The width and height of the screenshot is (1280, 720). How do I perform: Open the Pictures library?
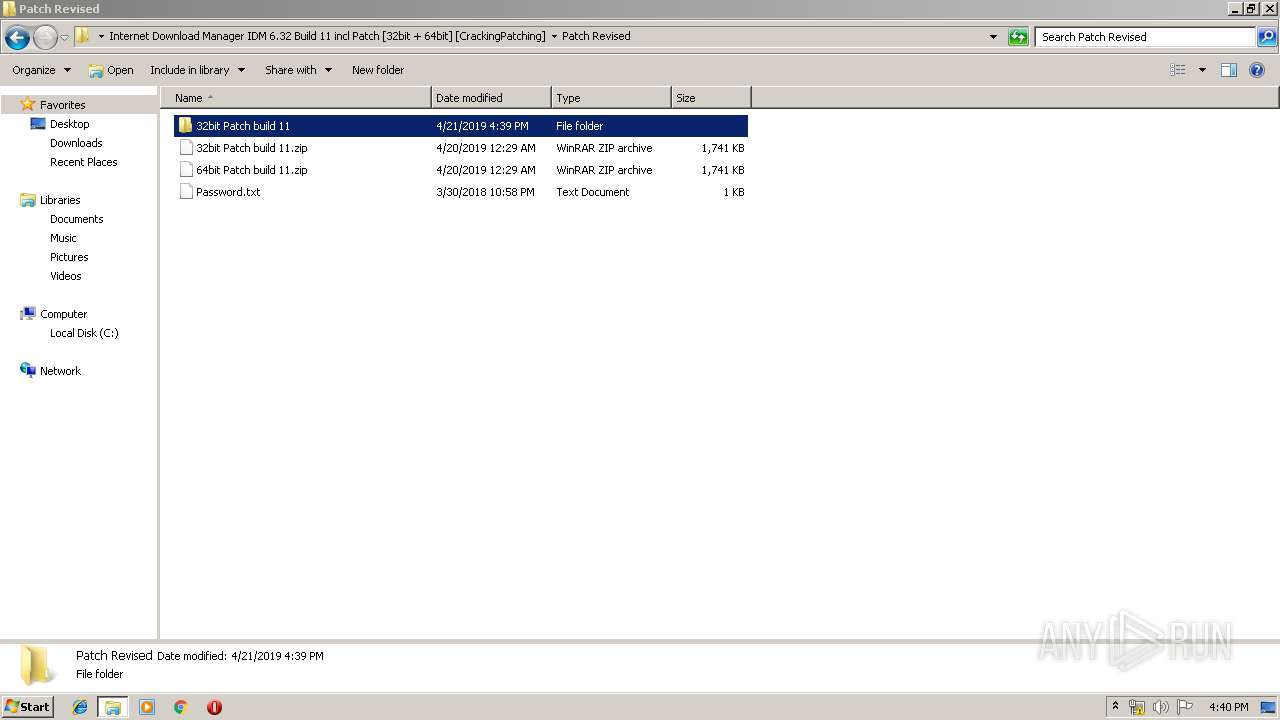point(69,257)
